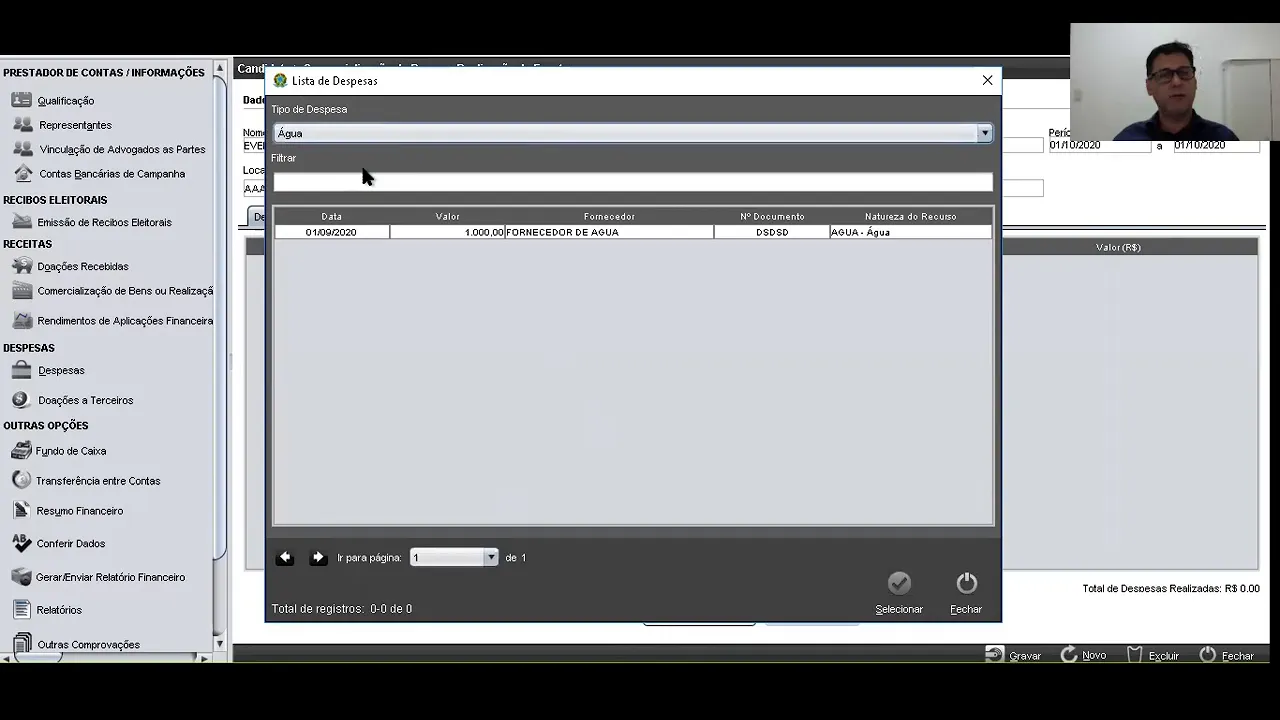
Task: Click Gerar/Enviar Relatório Financeiro icon
Action: [22, 577]
